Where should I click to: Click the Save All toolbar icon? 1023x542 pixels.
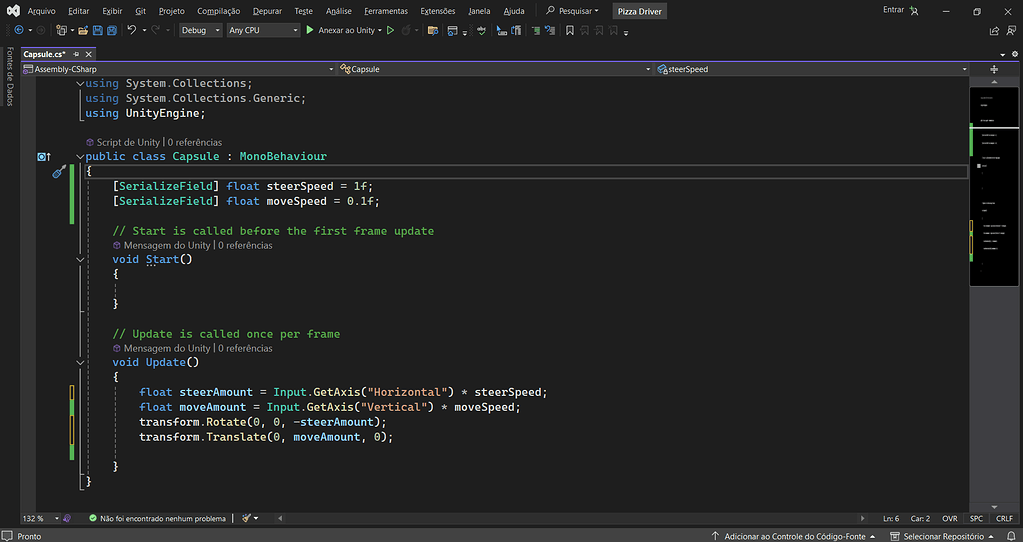(110, 31)
